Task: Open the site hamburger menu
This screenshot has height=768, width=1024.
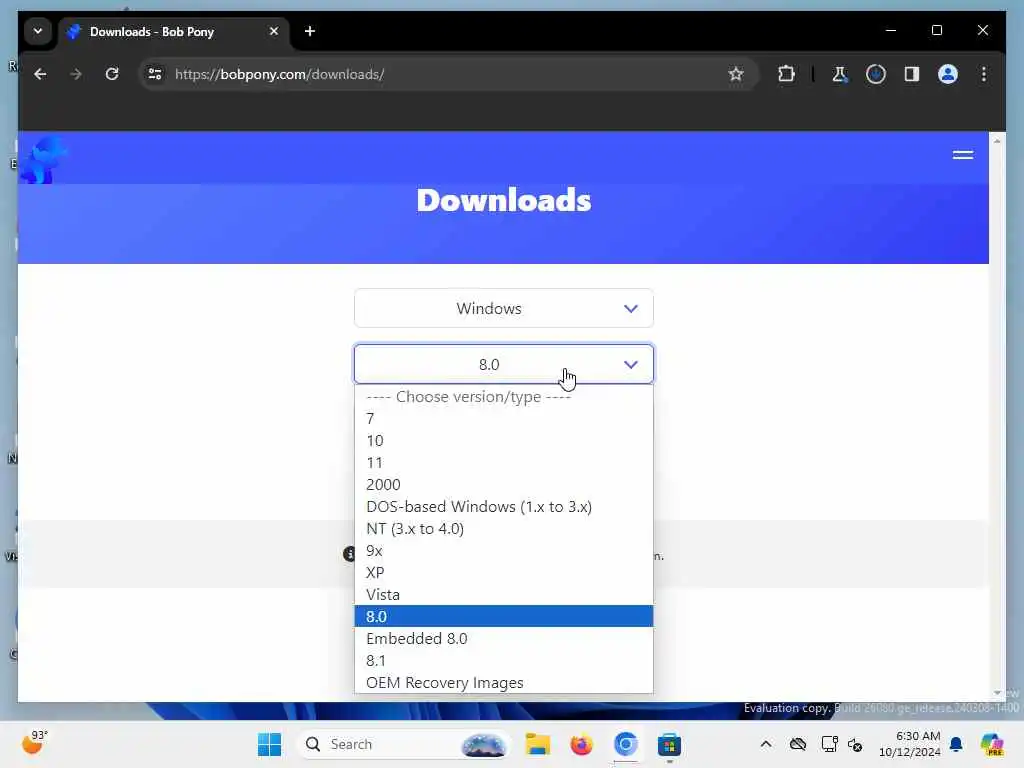Action: (x=963, y=155)
